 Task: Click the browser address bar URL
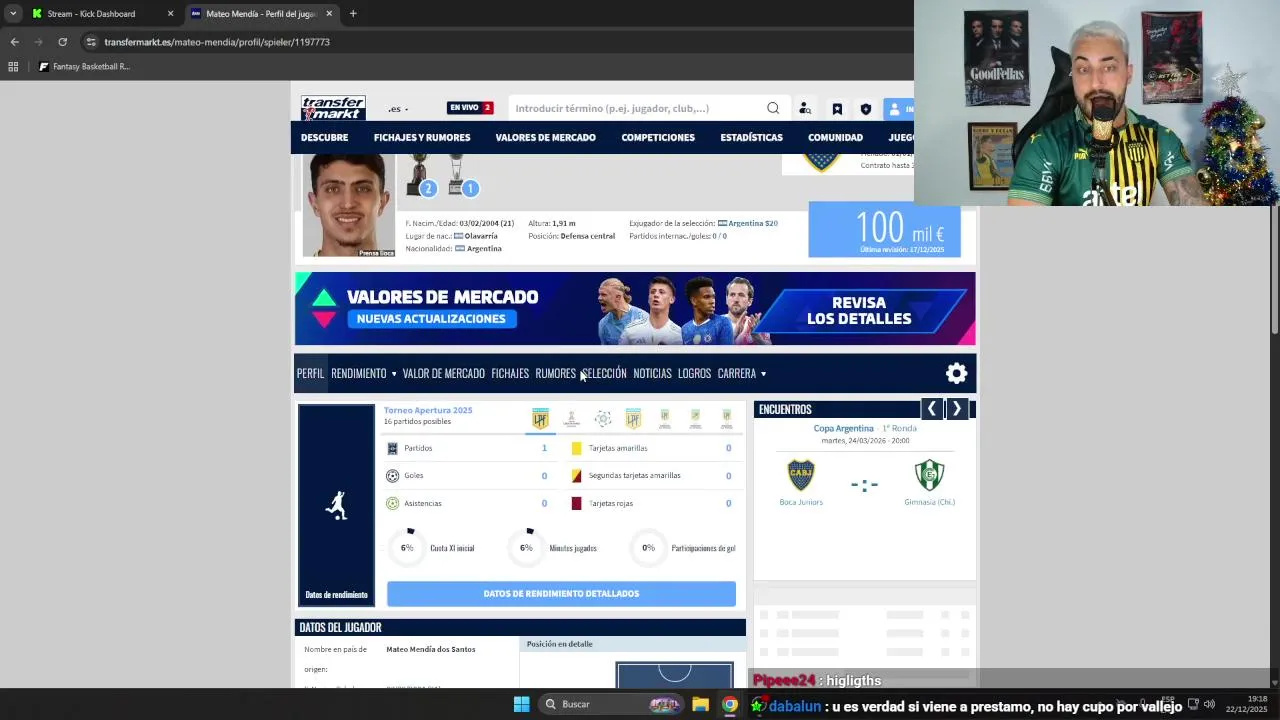click(x=217, y=42)
